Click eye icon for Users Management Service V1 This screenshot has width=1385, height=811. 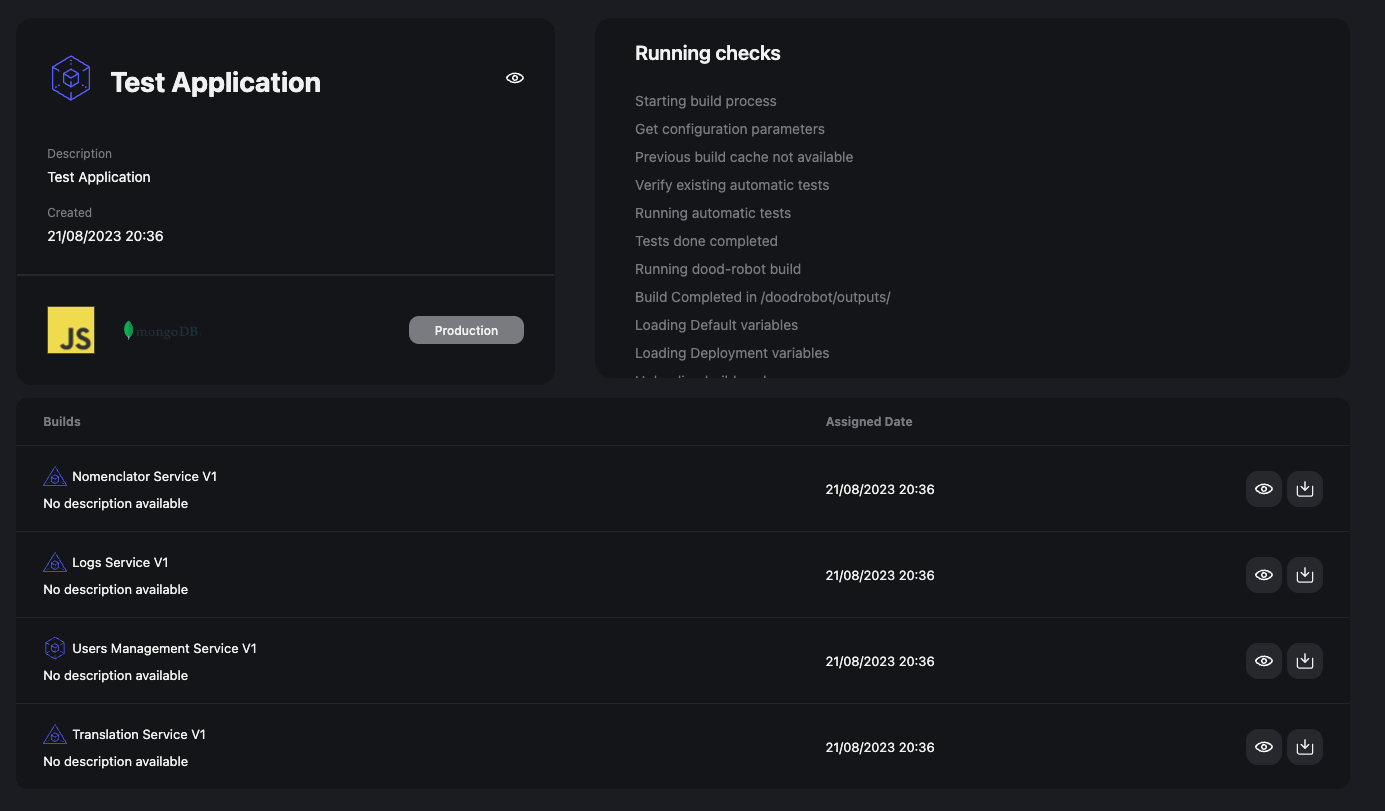click(x=1264, y=661)
